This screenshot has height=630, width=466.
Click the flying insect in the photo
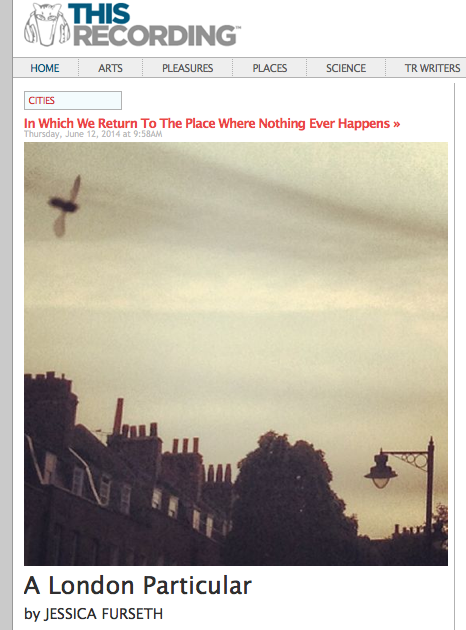(65, 206)
